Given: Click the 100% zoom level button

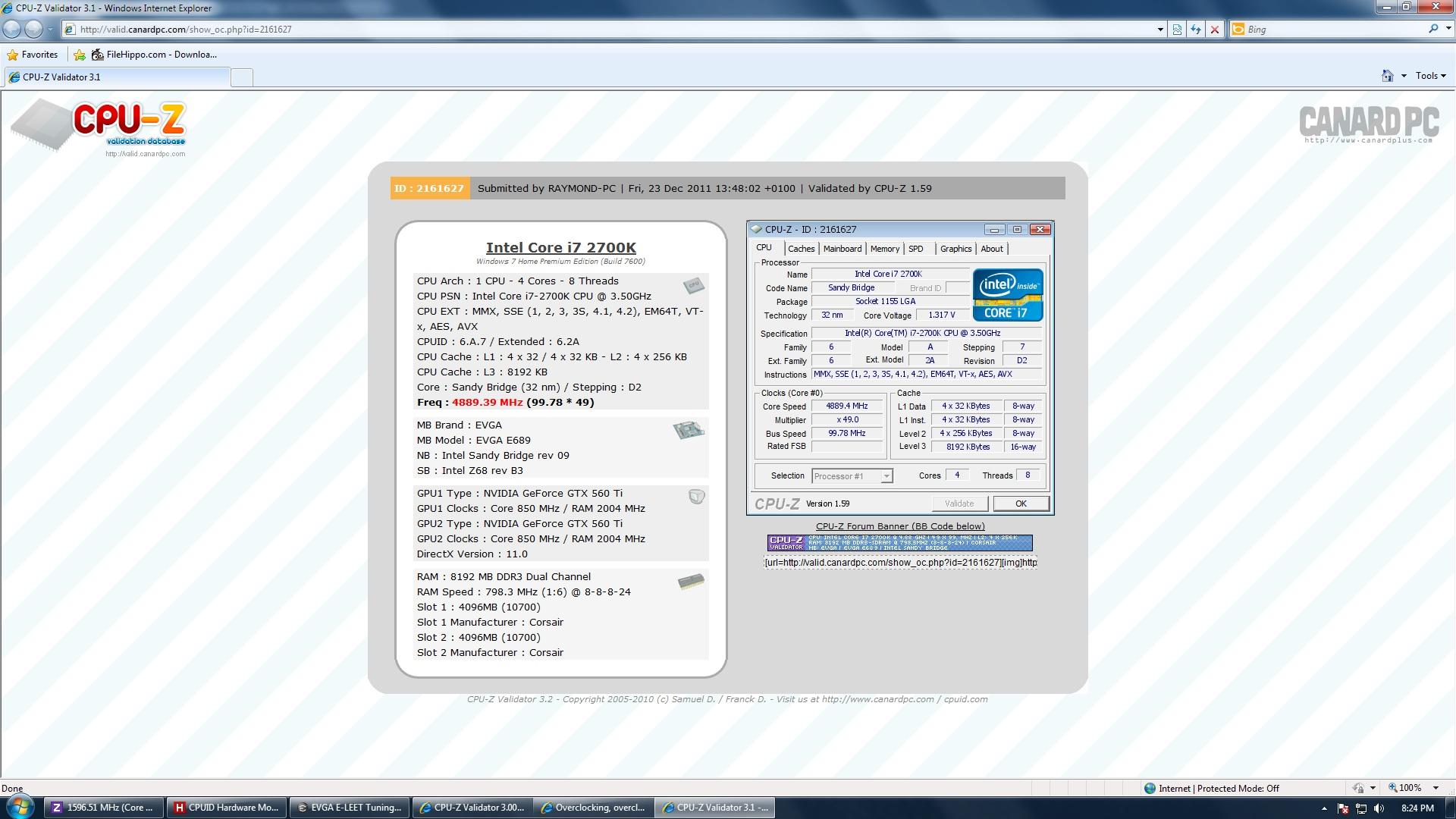Looking at the screenshot, I should (1405, 789).
